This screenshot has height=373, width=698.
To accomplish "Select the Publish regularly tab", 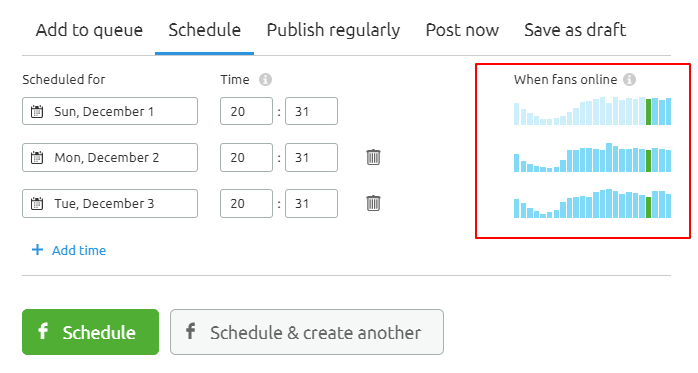I will coord(333,30).
